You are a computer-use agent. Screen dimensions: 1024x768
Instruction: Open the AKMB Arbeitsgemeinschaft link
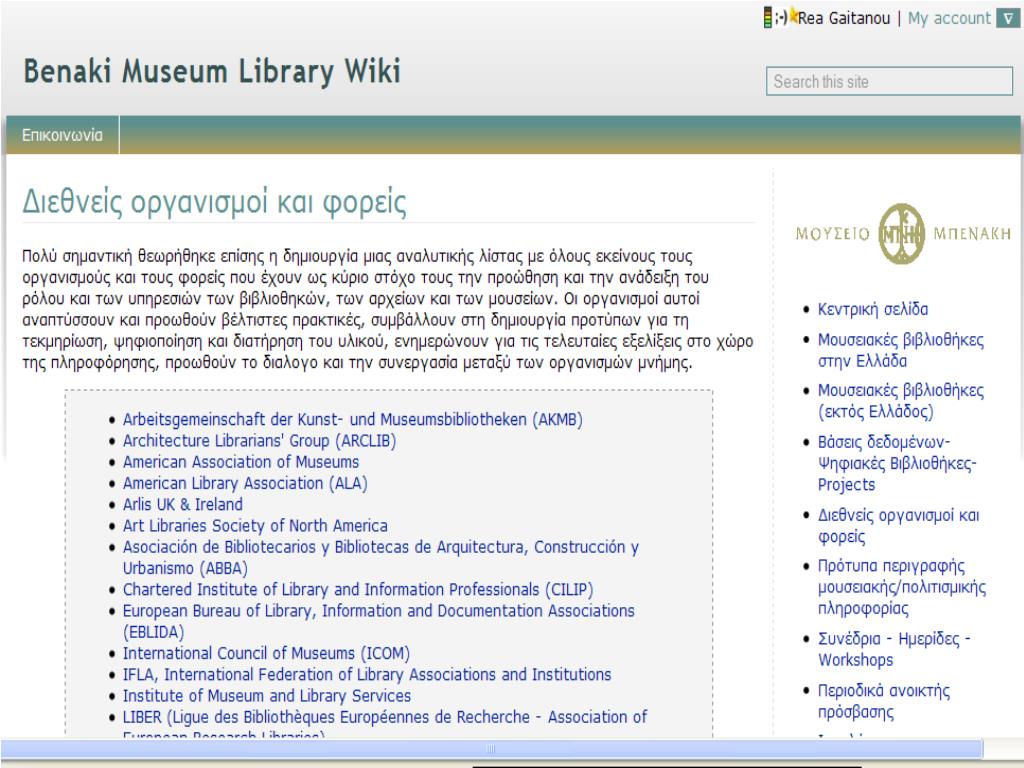[353, 419]
